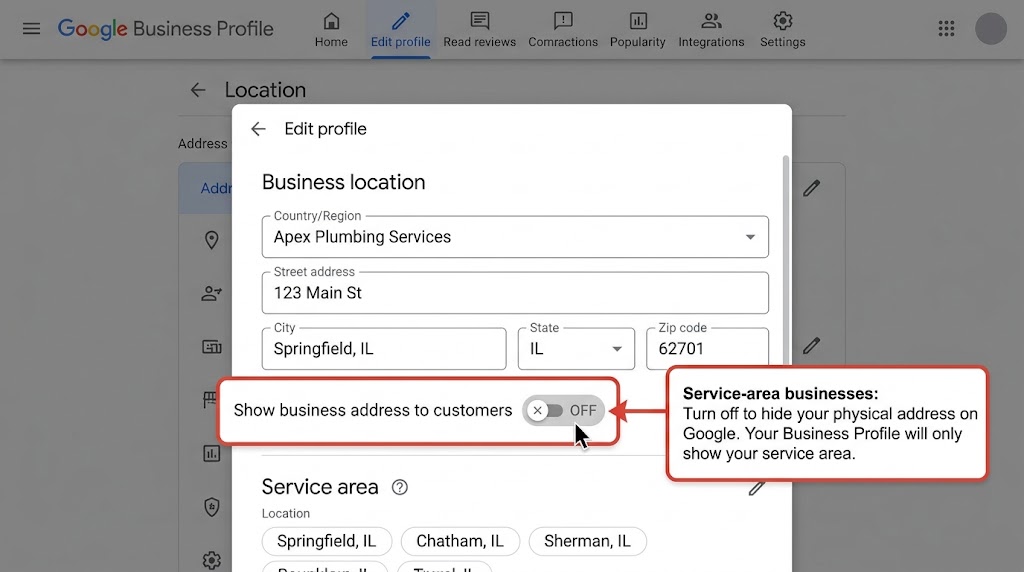Click the gear icon in sidebar

(212, 560)
